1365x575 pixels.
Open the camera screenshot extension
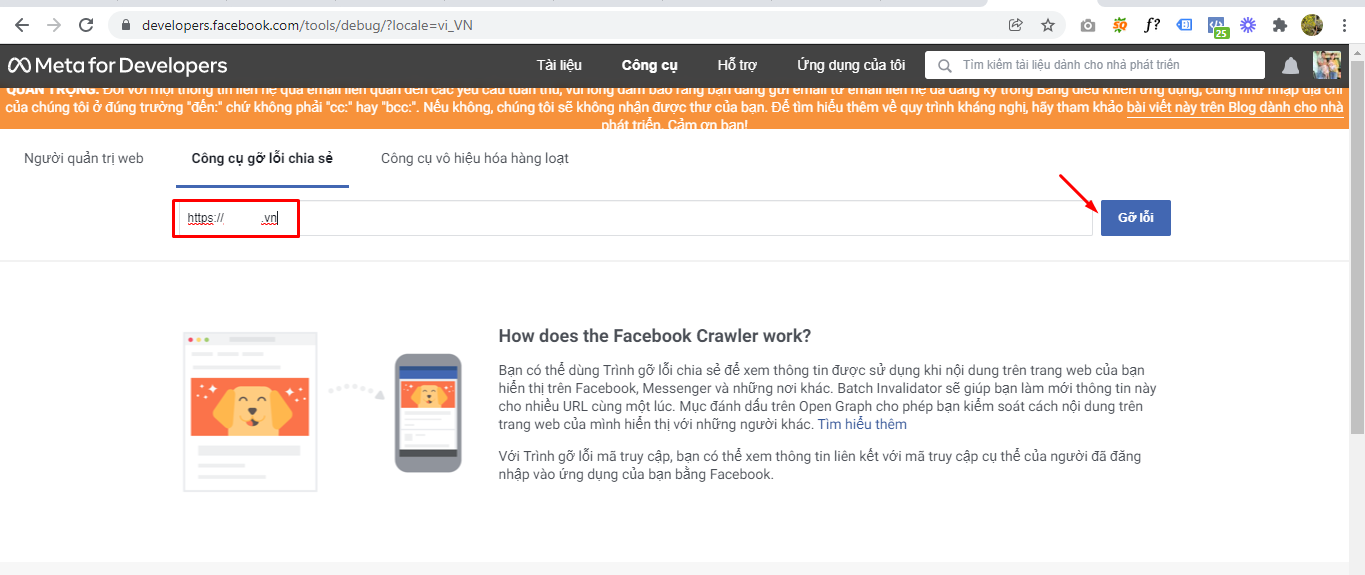1088,26
